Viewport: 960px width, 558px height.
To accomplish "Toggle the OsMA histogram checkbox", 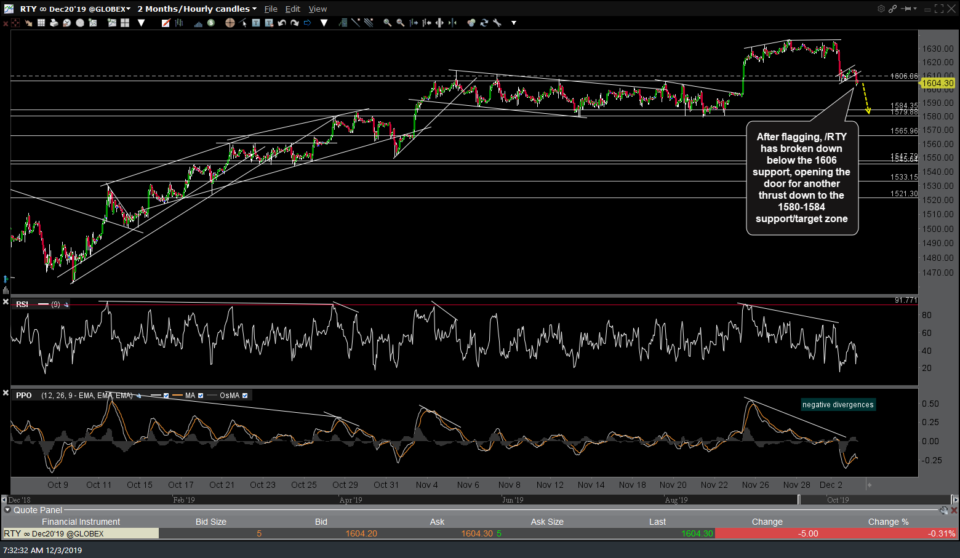I will coord(245,396).
